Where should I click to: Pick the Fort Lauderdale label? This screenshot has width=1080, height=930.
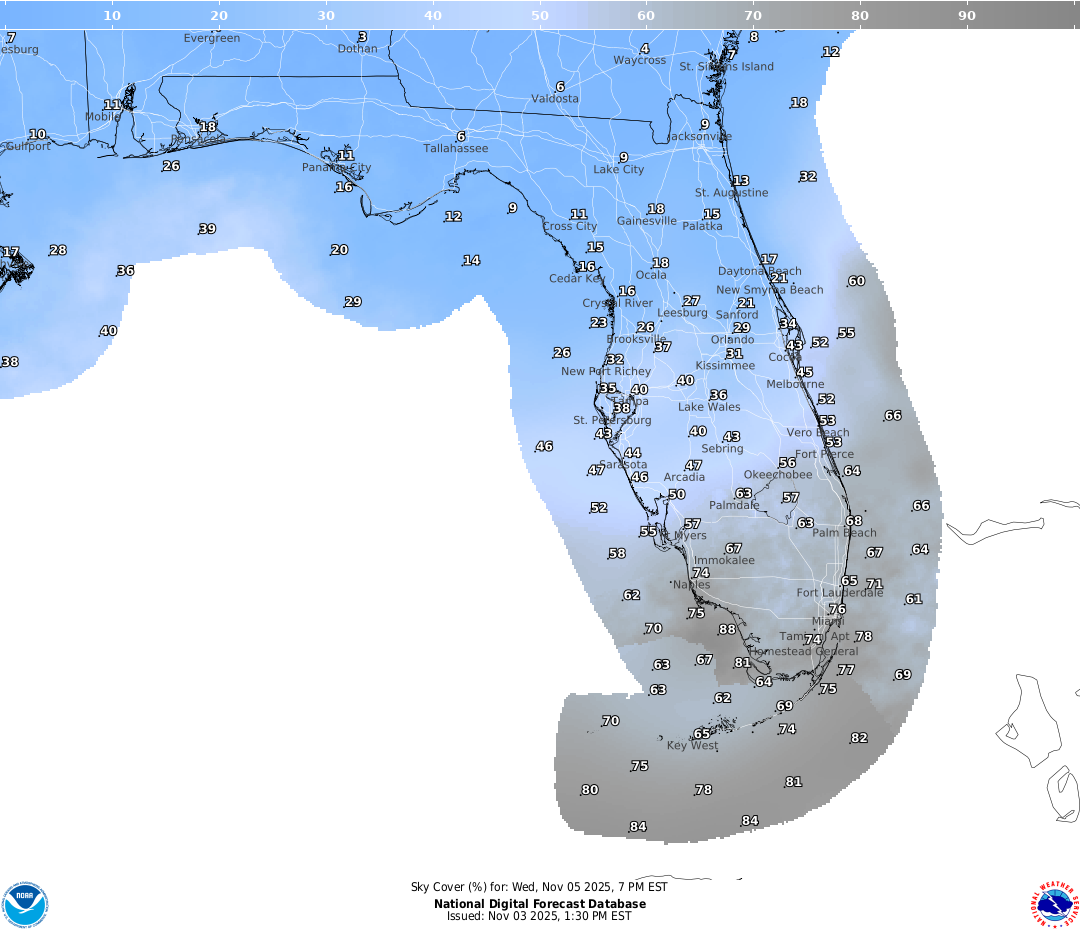840,592
